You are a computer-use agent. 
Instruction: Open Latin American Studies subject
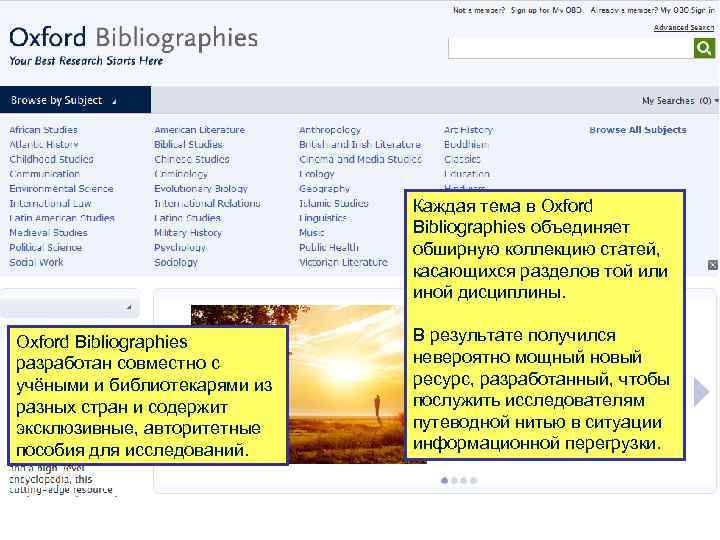(x=62, y=218)
